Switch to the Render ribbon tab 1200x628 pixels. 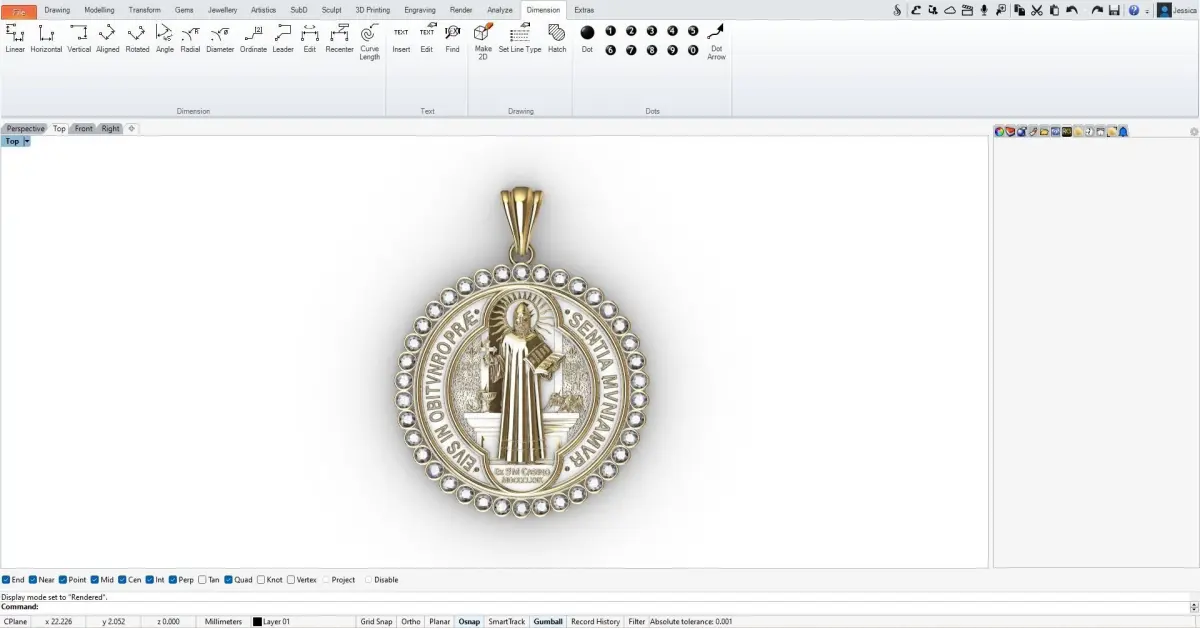click(x=461, y=10)
